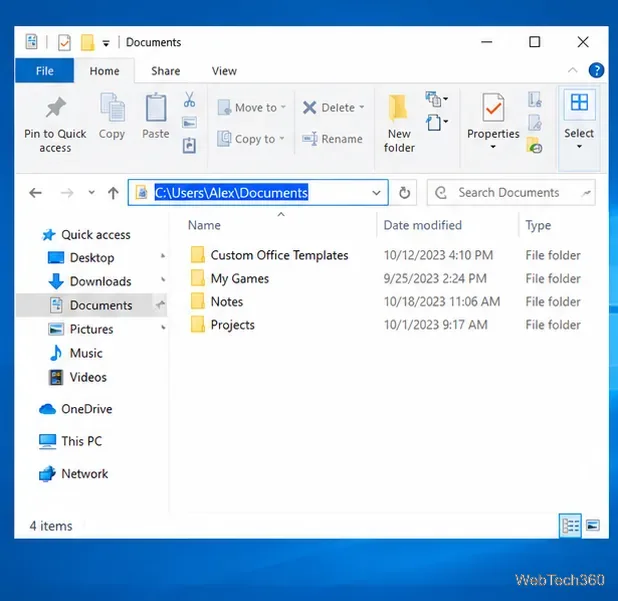Click the Rename ribbon button

click(x=333, y=139)
